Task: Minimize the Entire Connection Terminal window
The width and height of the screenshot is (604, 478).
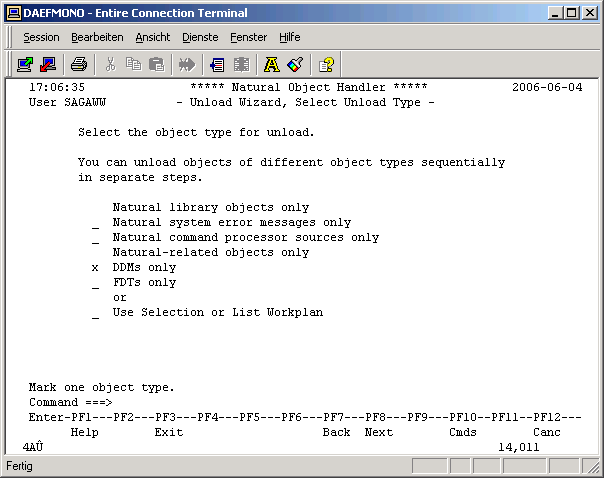Action: 555,13
